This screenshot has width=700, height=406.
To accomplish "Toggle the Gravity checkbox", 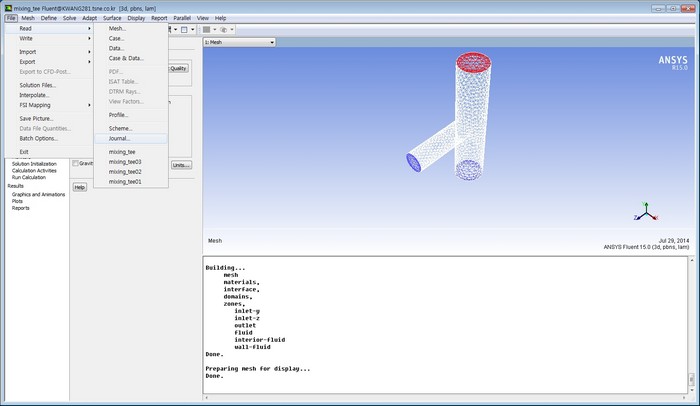I will tap(76, 163).
